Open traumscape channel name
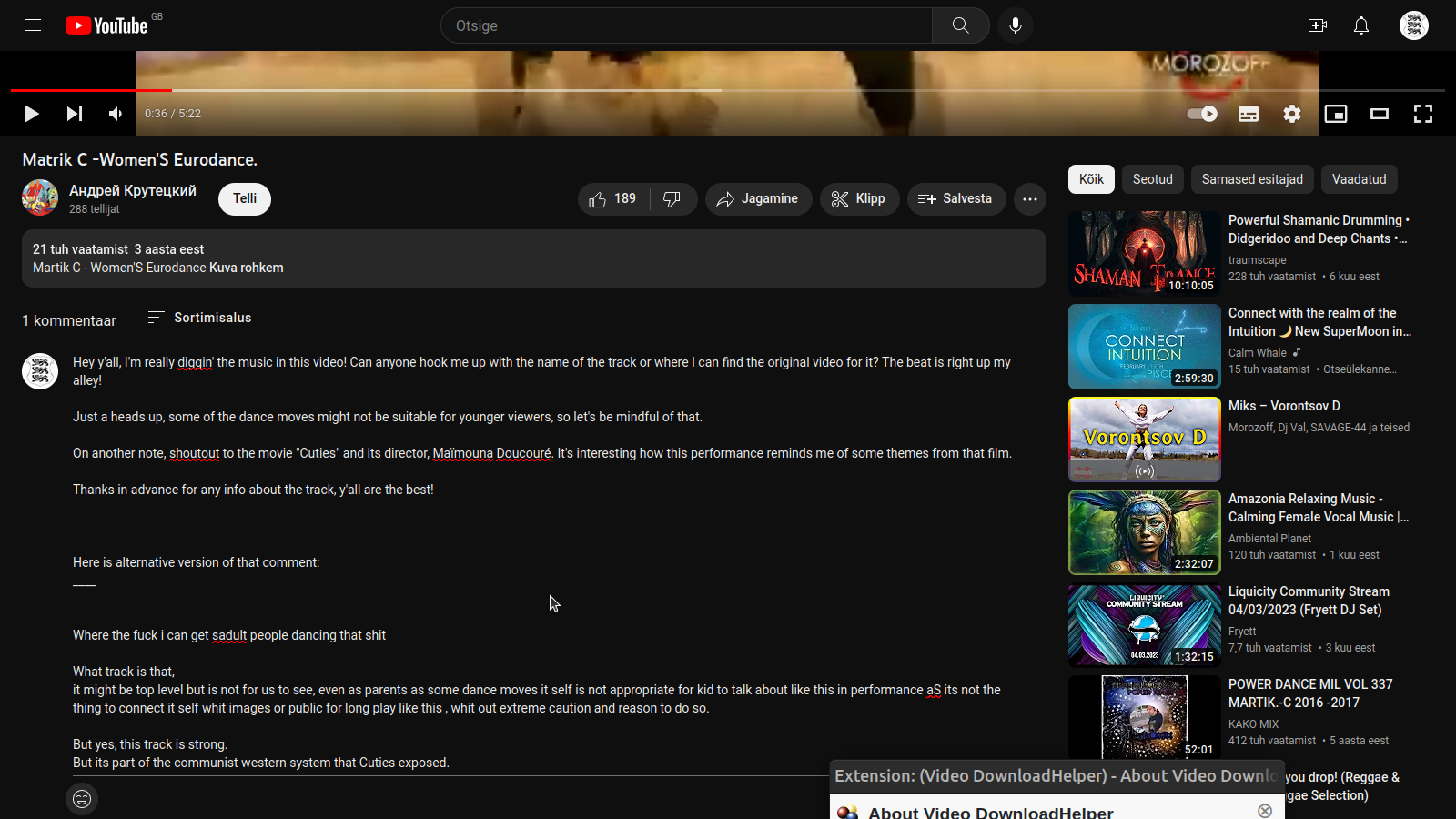The width and height of the screenshot is (1456, 819). [x=1258, y=260]
